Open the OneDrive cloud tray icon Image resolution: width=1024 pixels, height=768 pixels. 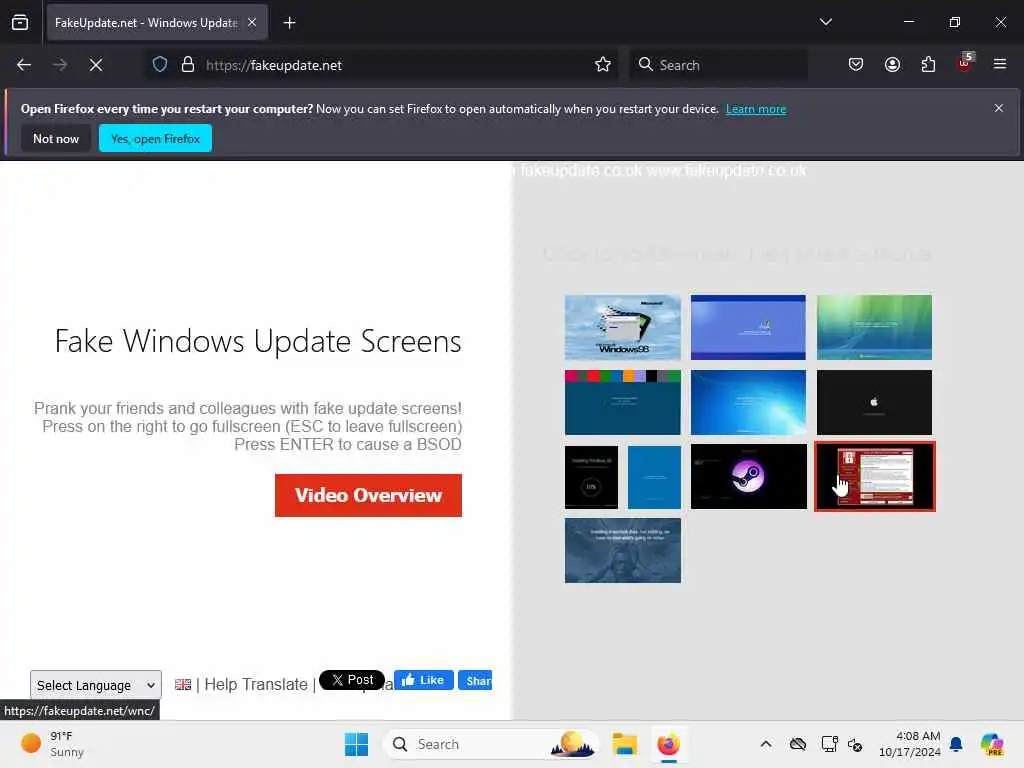click(797, 744)
